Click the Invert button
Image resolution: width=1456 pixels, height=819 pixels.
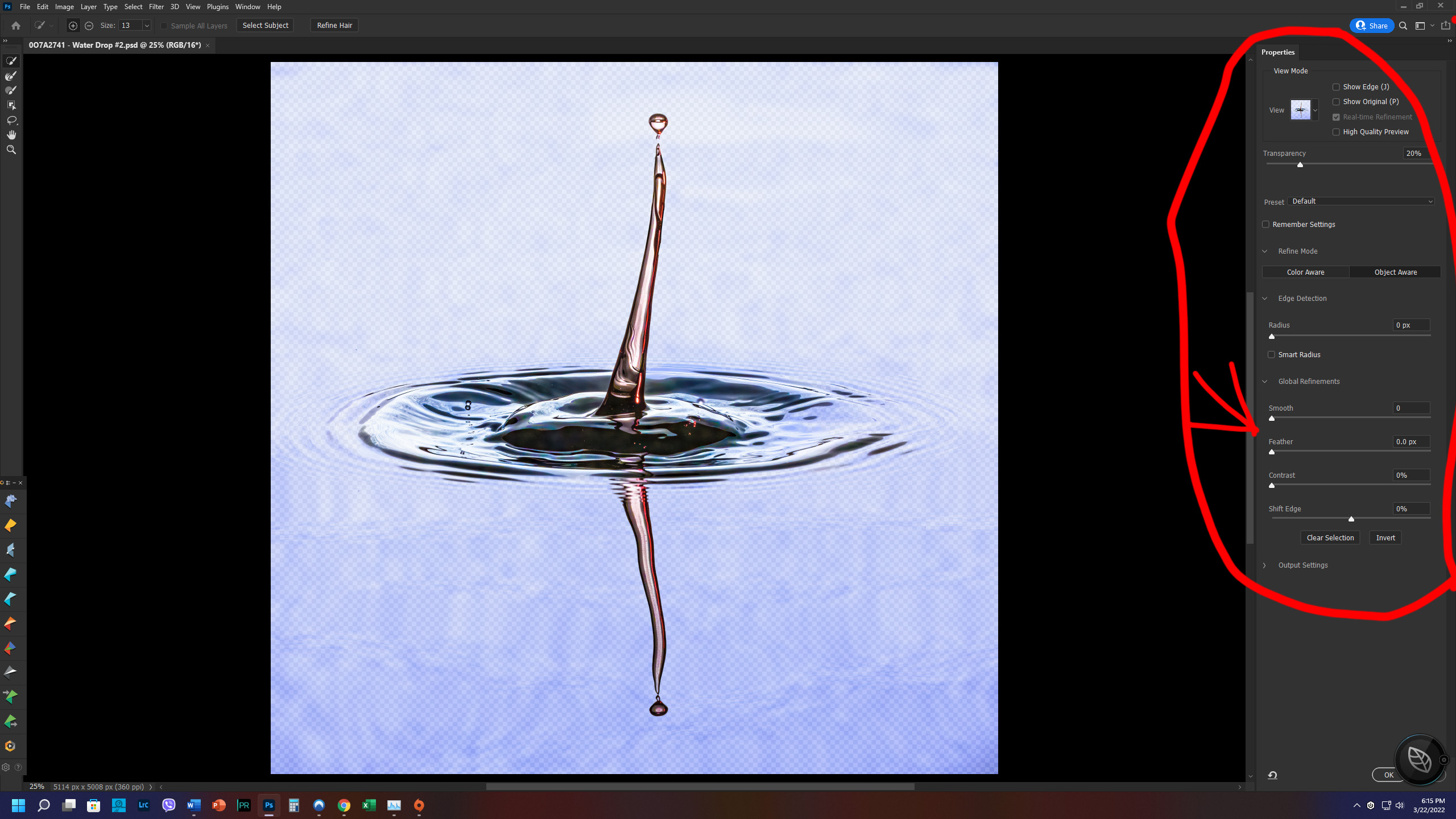click(1385, 538)
